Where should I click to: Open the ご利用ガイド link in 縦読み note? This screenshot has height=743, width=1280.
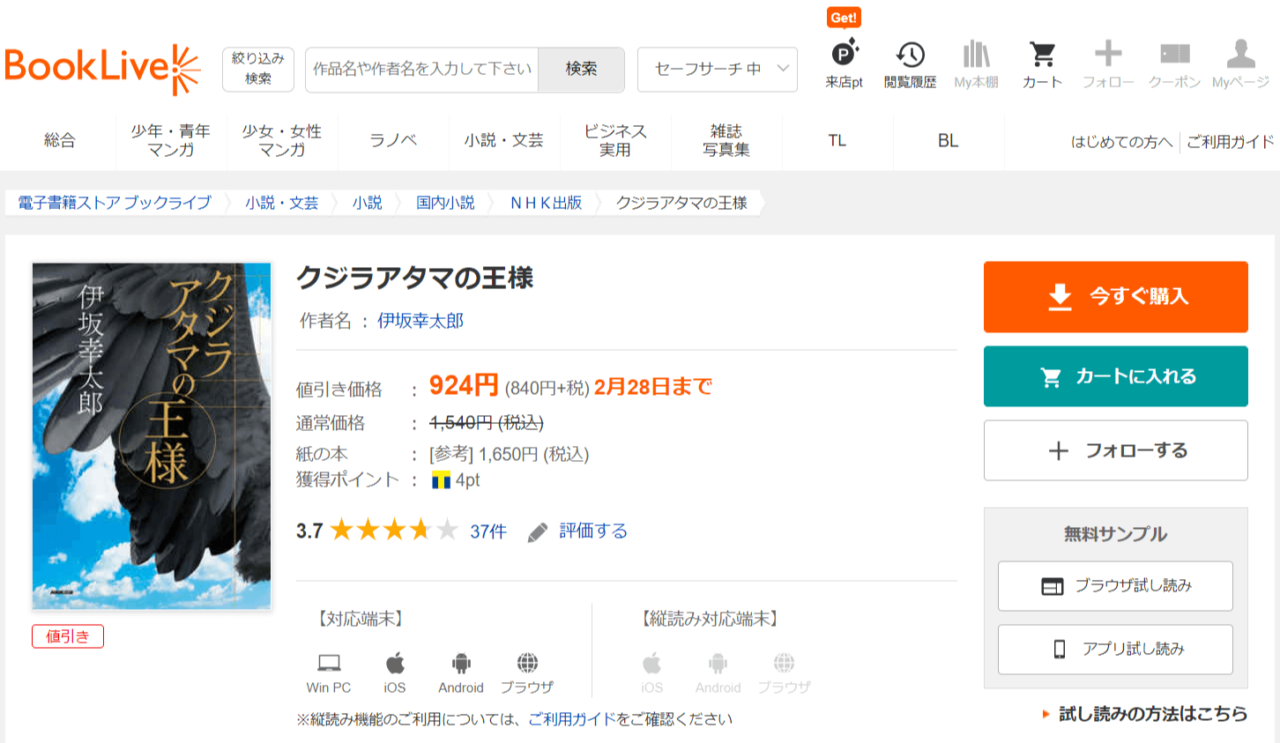point(572,718)
